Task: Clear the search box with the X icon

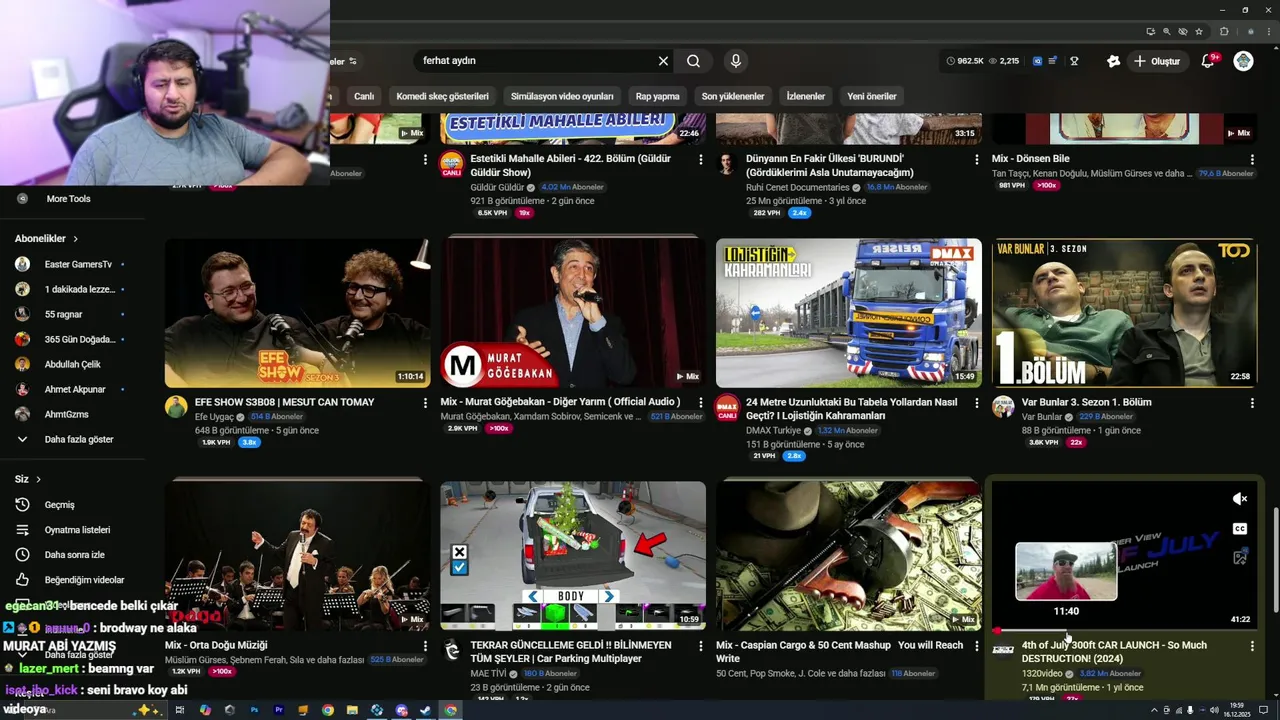Action: click(x=663, y=61)
